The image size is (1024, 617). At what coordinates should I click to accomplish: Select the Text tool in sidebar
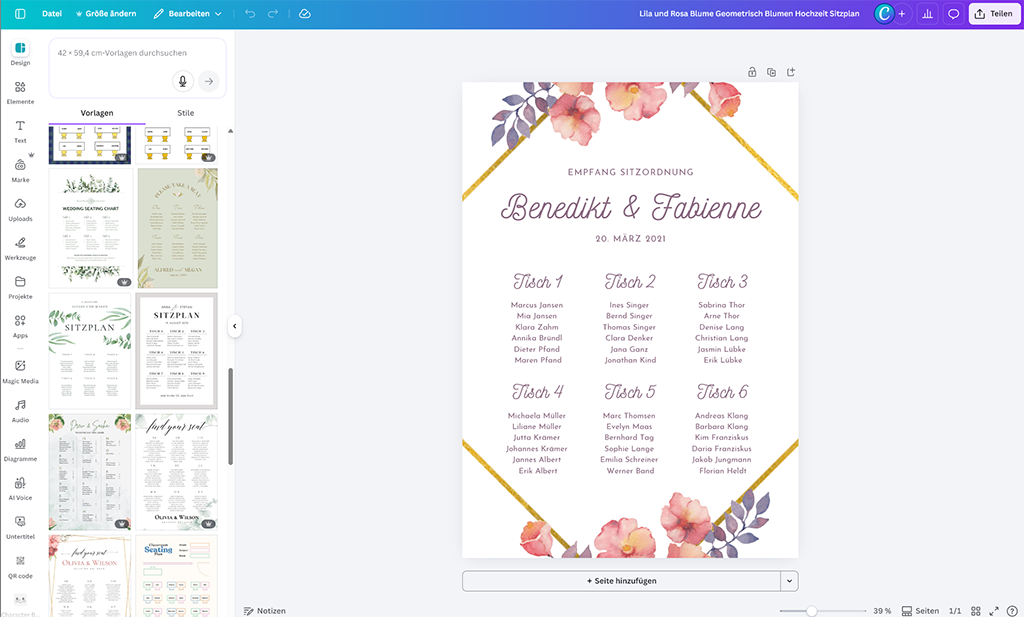click(20, 131)
